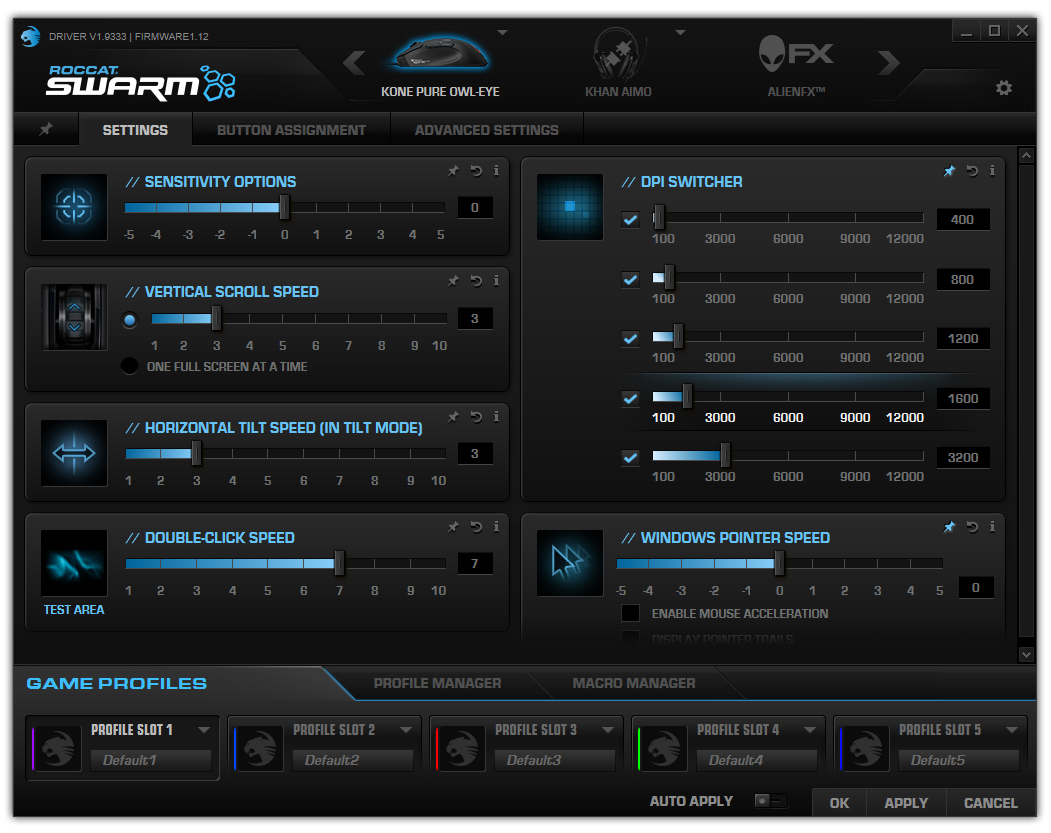The image size is (1051, 833).
Task: Switch to the Settings tab
Action: point(135,130)
